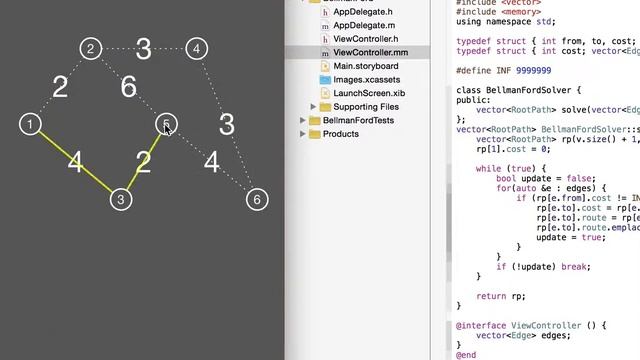Click the edge weight 6 between nodes 2 and 5
640x360 pixels.
point(129,87)
